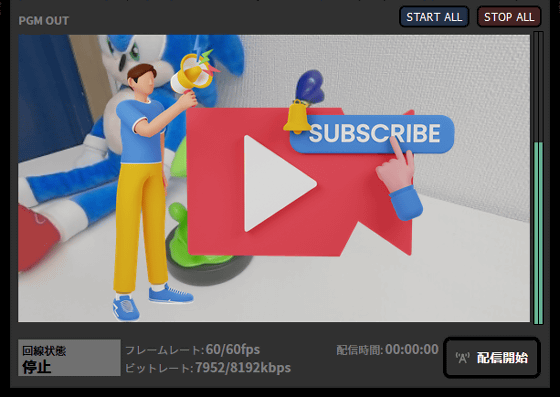
Task: Click the 回線状態 停止 status box
Action: tap(69, 357)
